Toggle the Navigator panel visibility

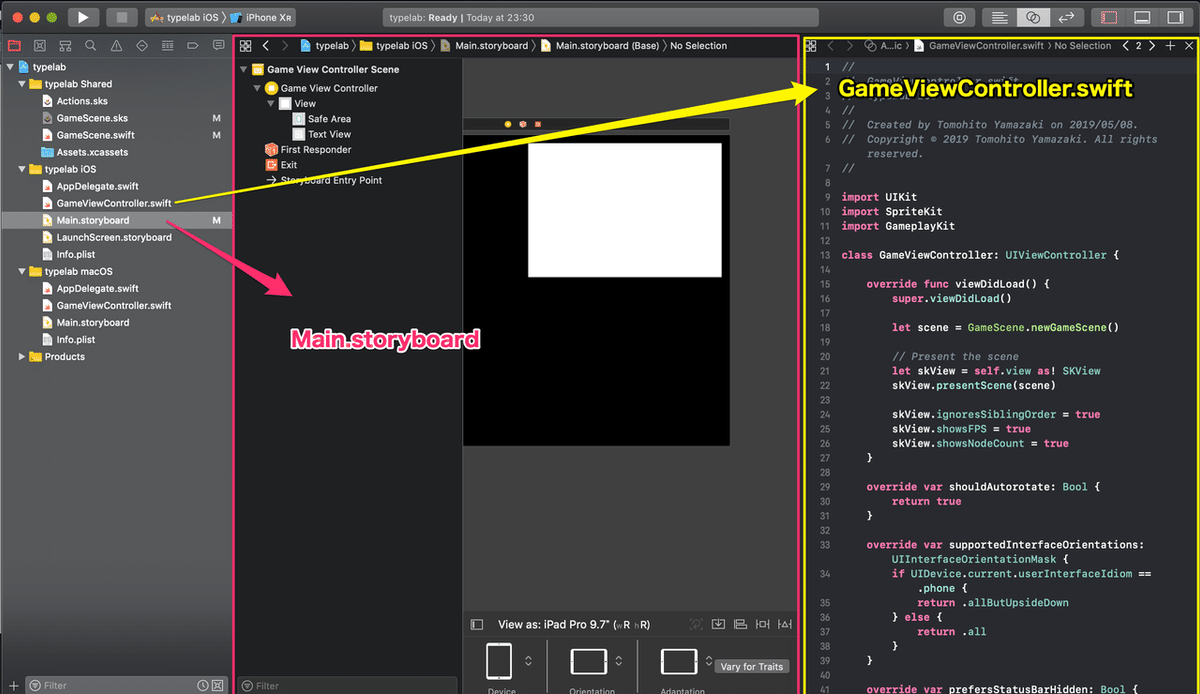[x=1109, y=17]
